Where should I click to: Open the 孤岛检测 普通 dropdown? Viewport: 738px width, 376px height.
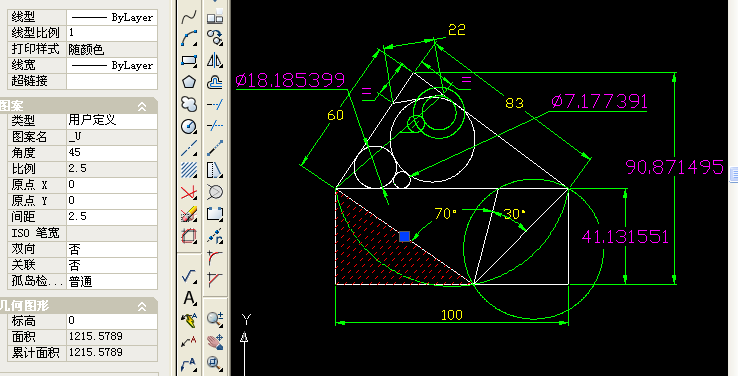coord(112,281)
